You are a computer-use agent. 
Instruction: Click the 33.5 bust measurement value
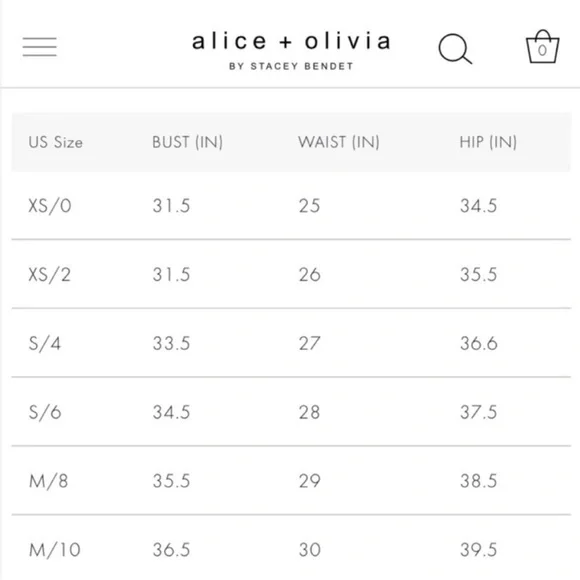[171, 343]
